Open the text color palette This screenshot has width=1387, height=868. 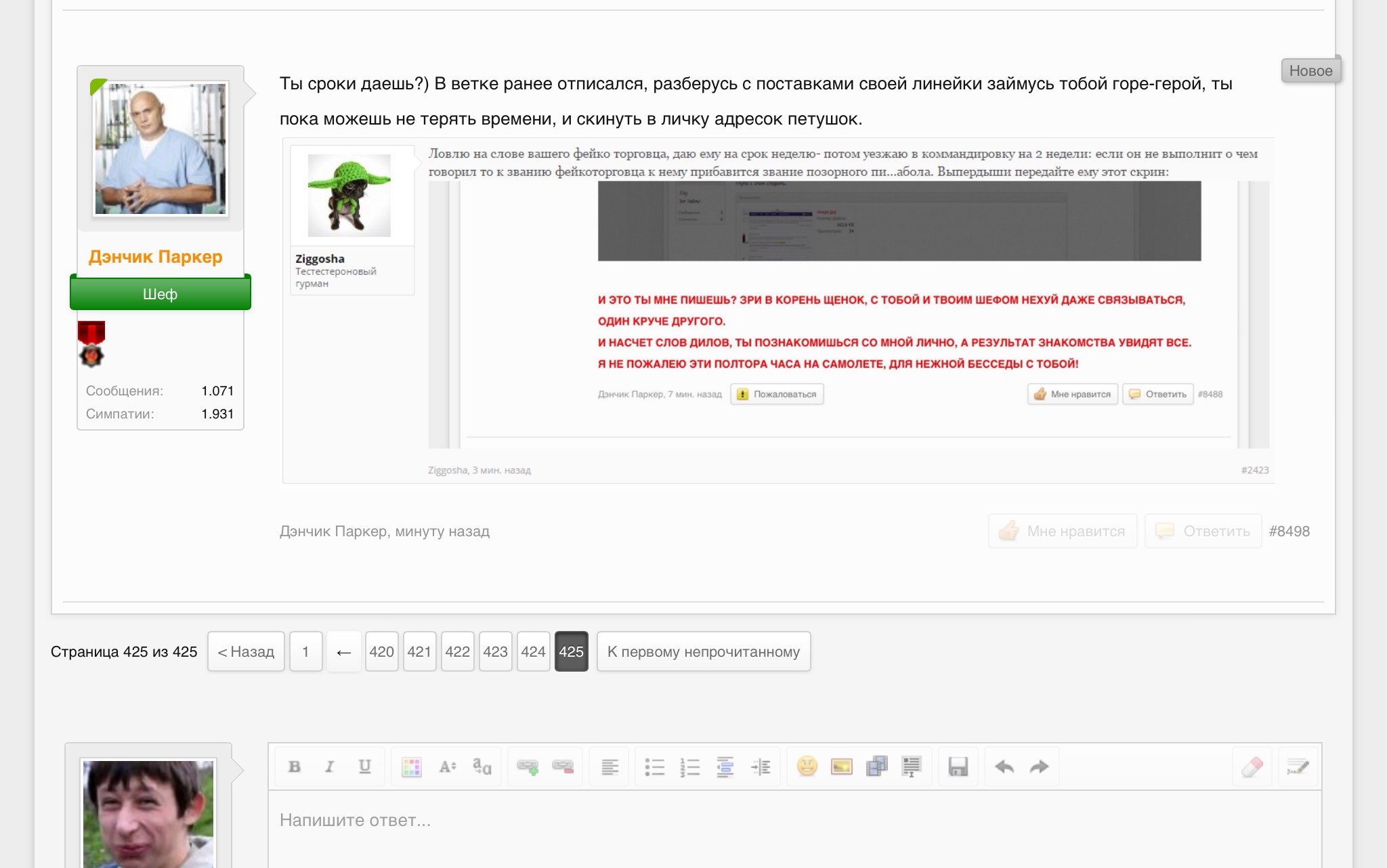tap(412, 766)
